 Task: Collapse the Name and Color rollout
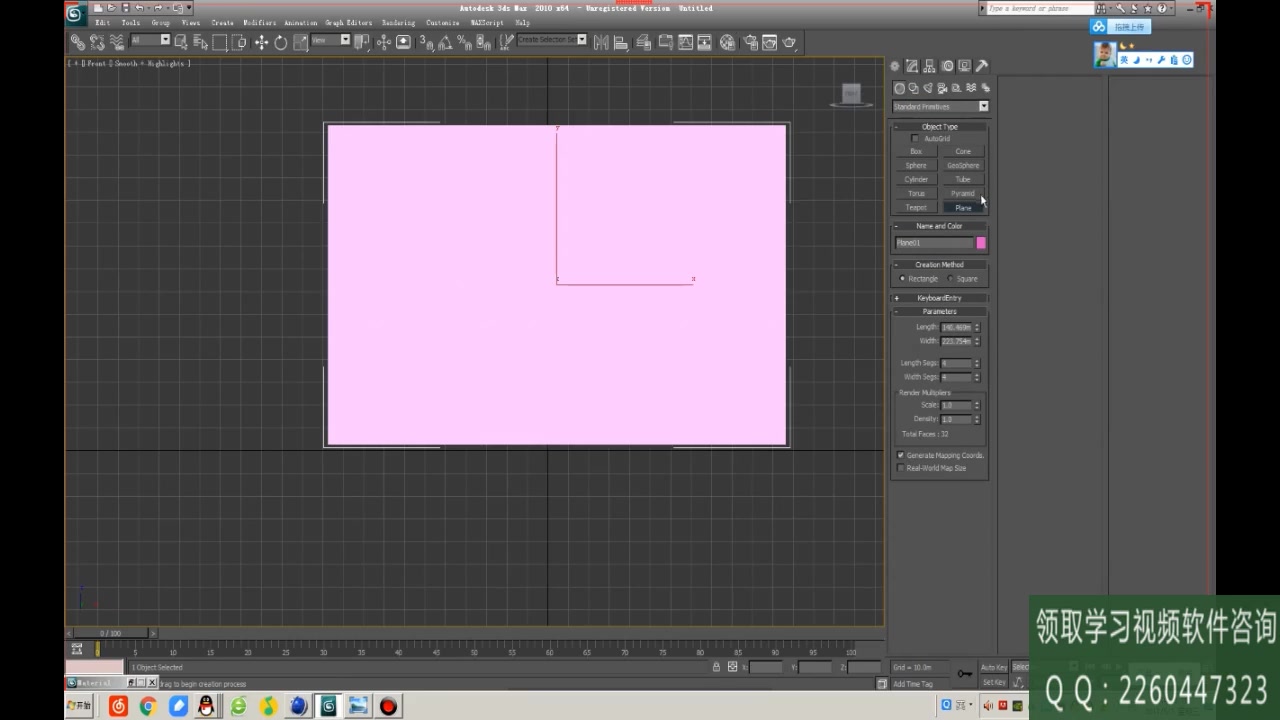tap(940, 226)
